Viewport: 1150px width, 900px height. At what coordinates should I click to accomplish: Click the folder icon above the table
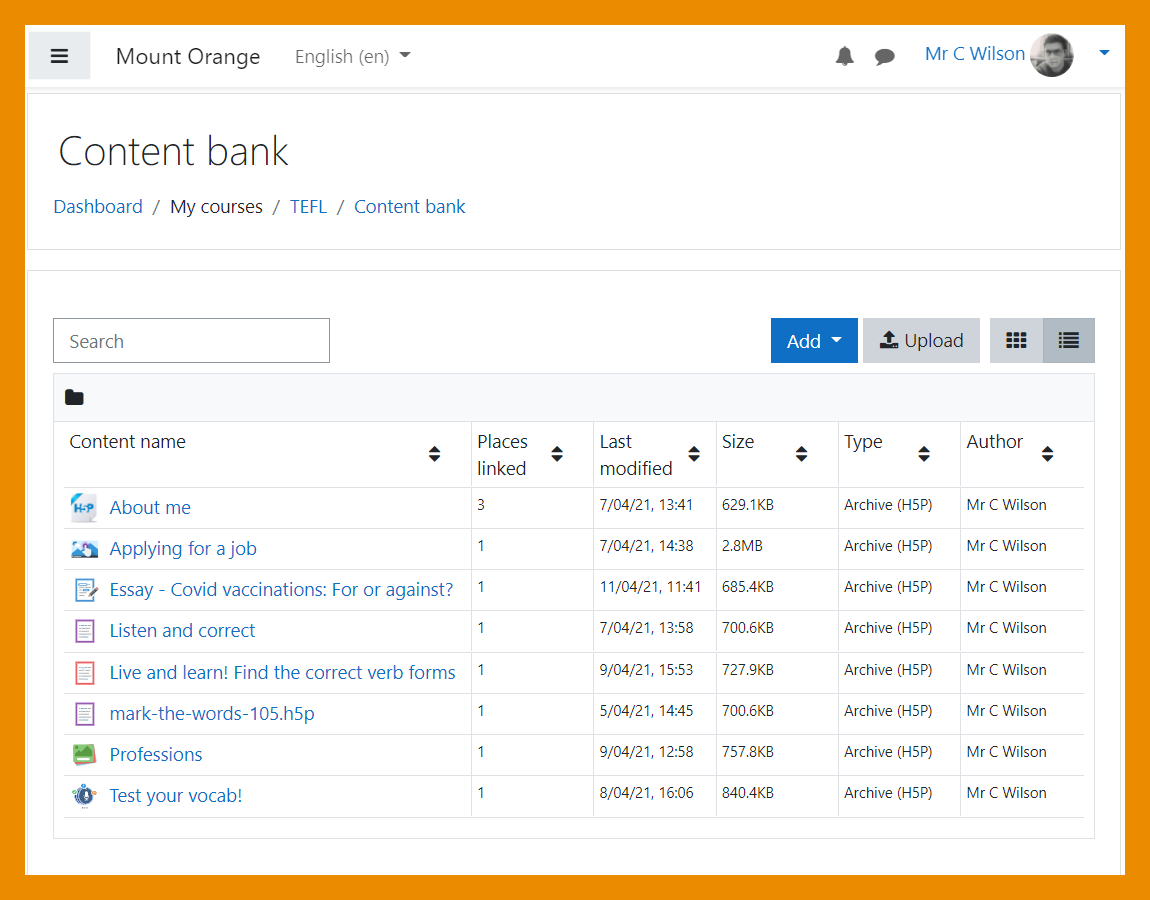click(x=74, y=398)
